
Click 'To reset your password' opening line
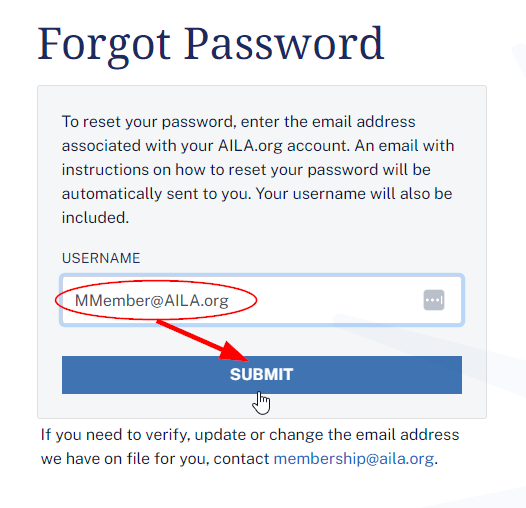click(147, 122)
